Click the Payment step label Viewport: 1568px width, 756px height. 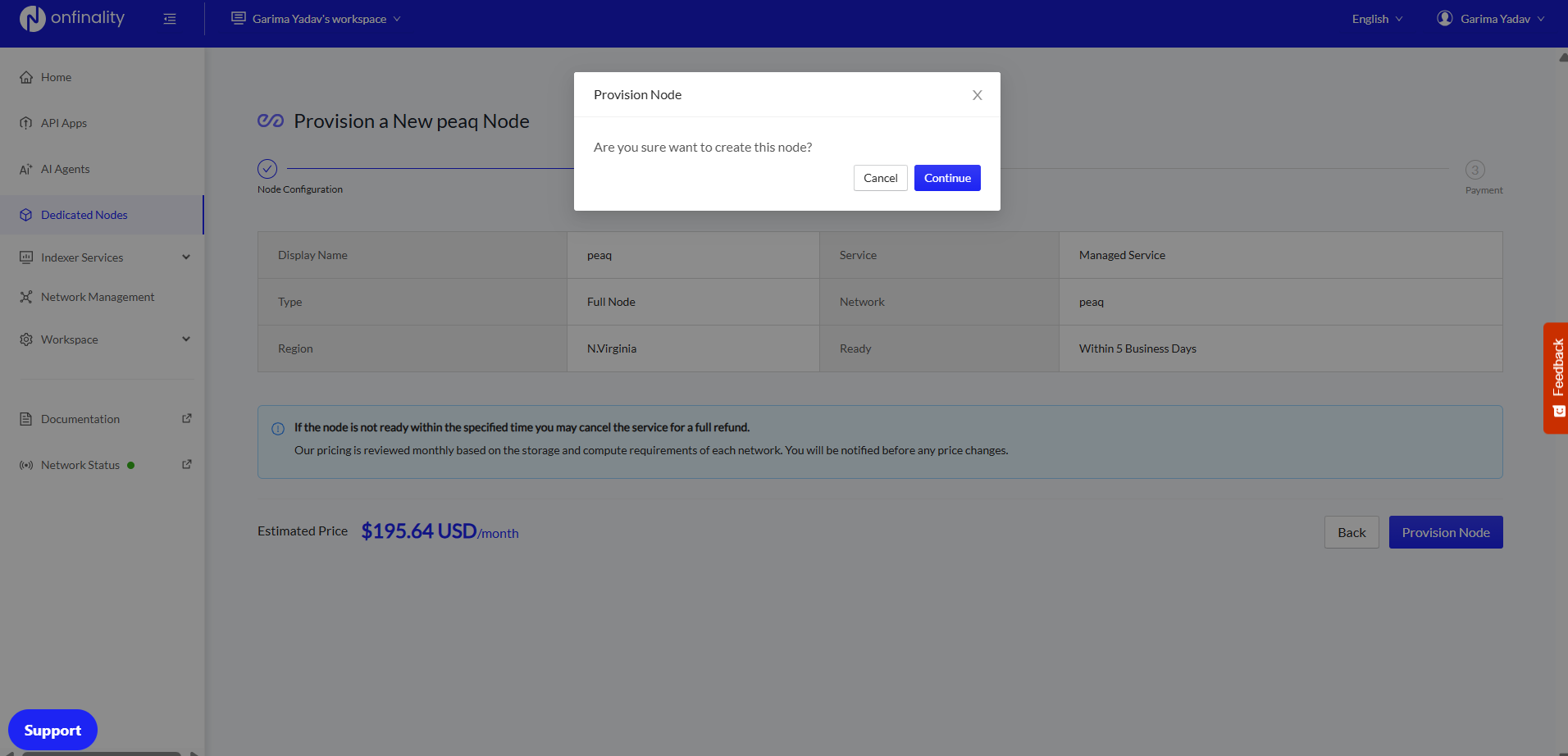tap(1484, 190)
